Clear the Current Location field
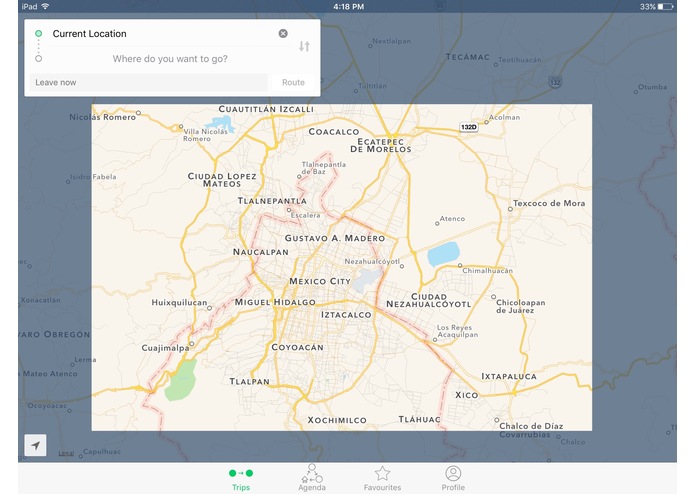 pyautogui.click(x=283, y=34)
